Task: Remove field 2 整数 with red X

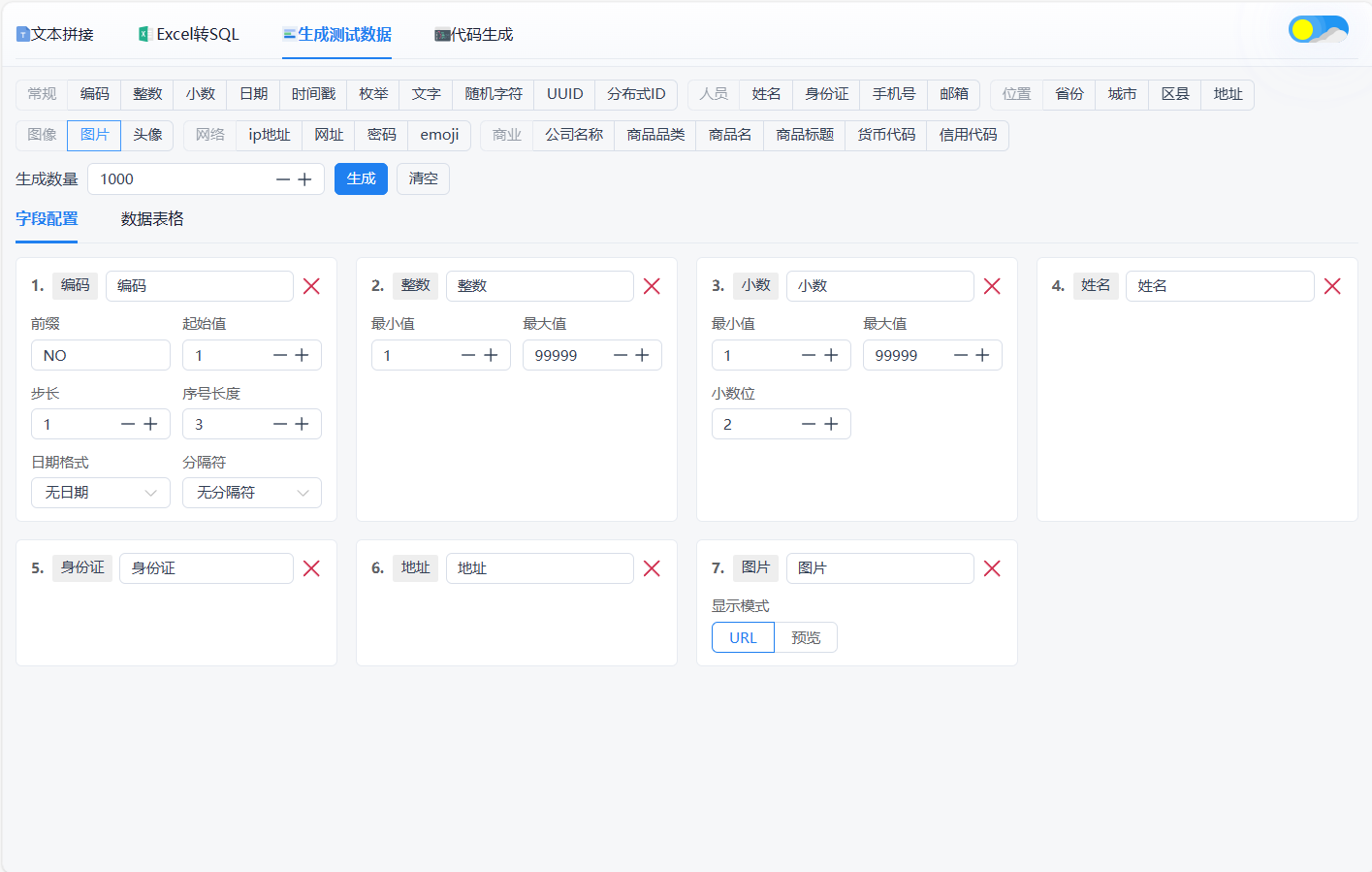Action: [x=652, y=286]
